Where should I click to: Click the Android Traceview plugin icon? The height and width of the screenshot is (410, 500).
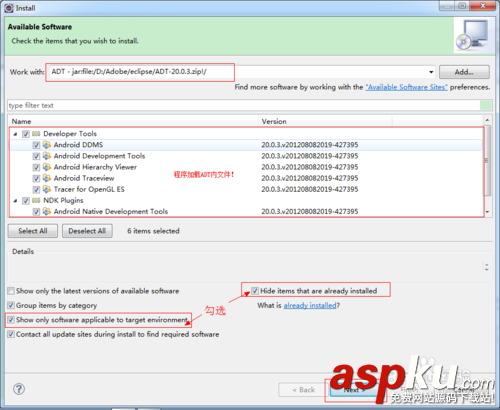(x=47, y=178)
